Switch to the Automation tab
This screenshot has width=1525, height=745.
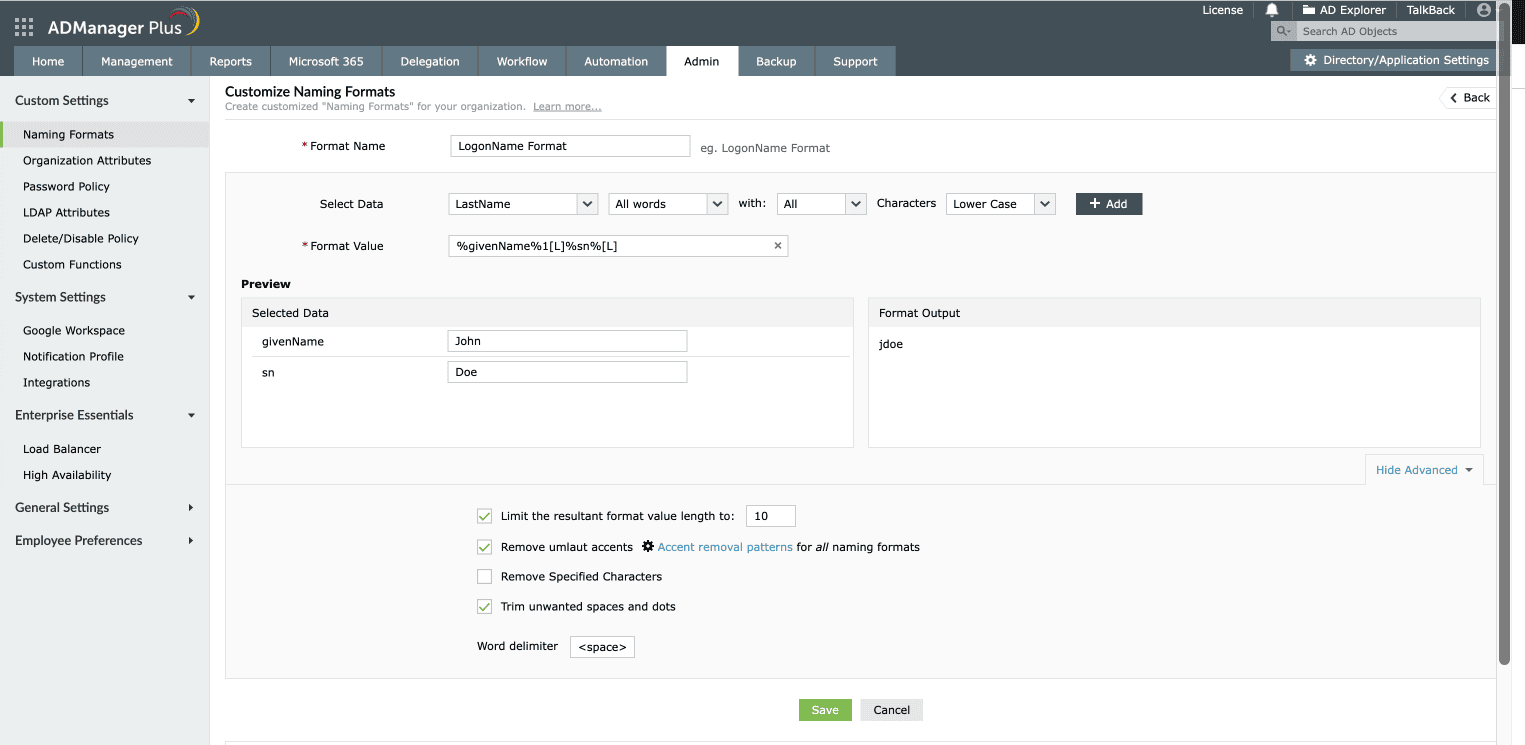[616, 61]
